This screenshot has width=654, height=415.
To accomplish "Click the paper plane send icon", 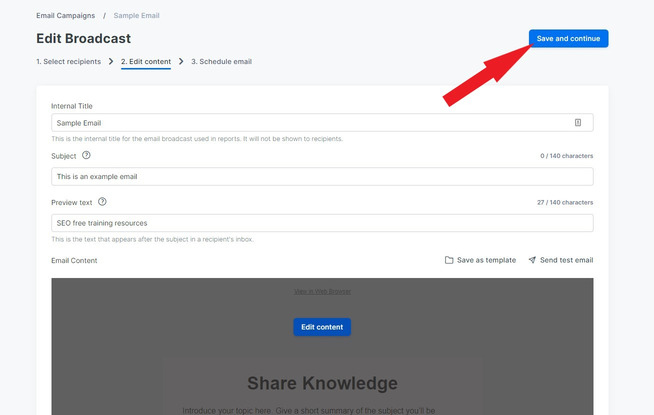I will [x=532, y=260].
